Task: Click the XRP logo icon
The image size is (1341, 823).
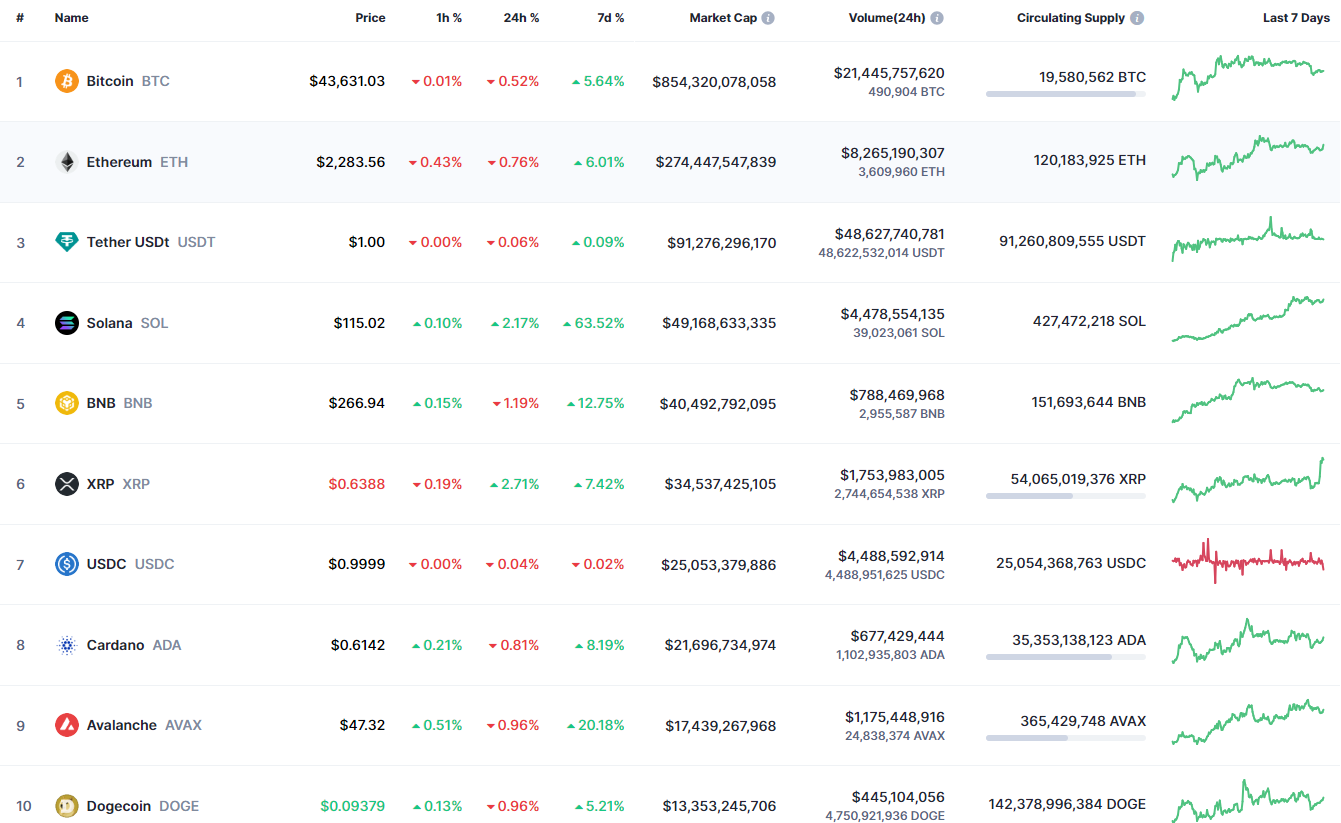Action: [66, 484]
